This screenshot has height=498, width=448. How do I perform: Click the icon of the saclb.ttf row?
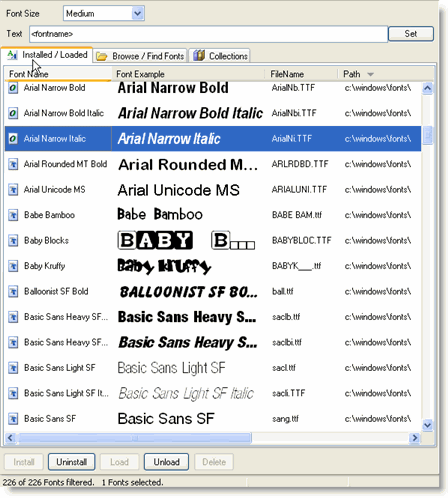[x=13, y=317]
